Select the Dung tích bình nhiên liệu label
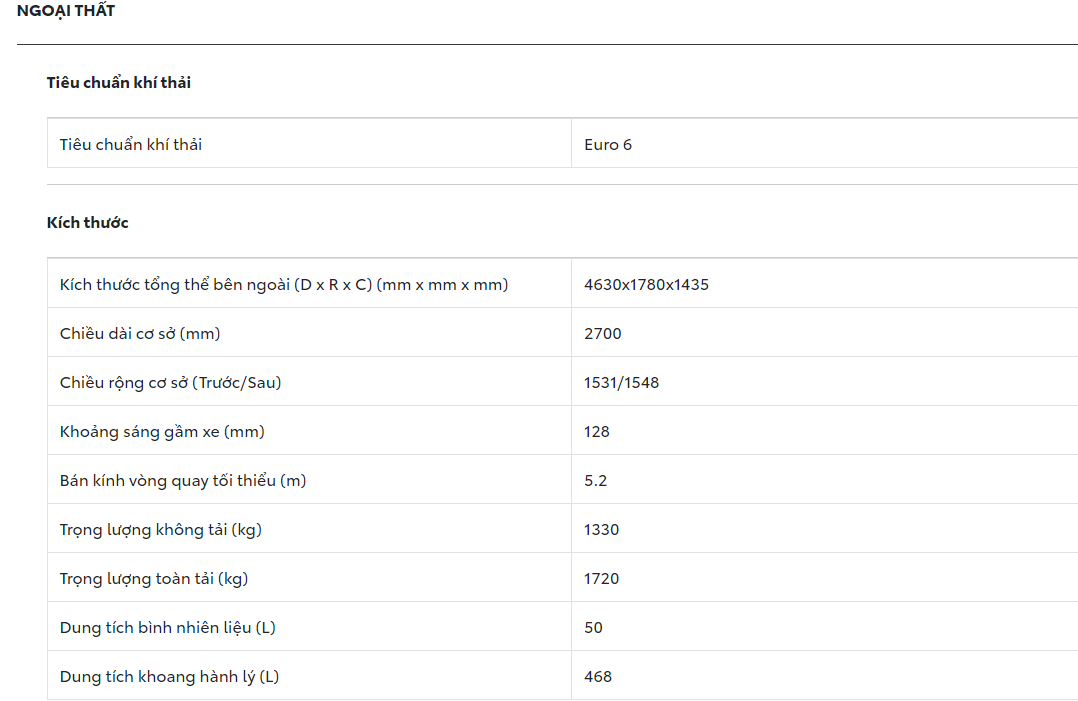1078x701 pixels. coord(167,628)
